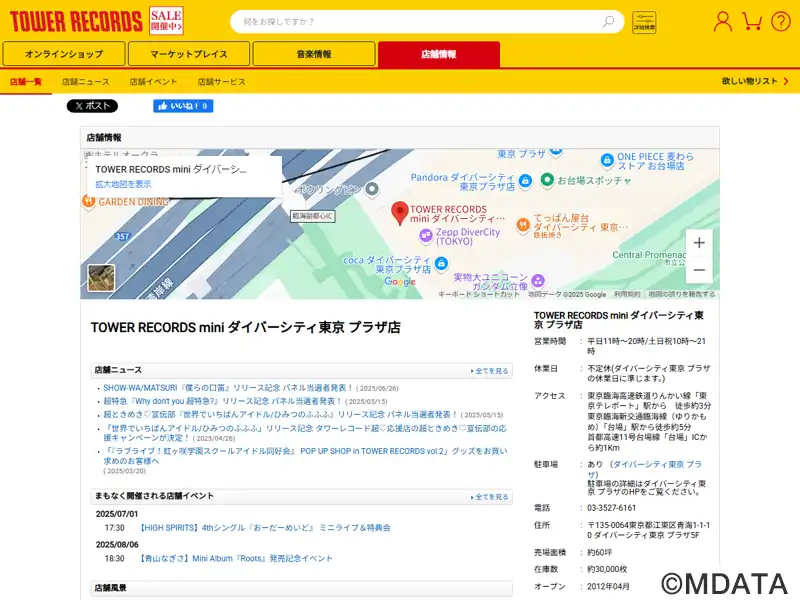Click coca ダイバーシティ shop marker

tap(441, 263)
